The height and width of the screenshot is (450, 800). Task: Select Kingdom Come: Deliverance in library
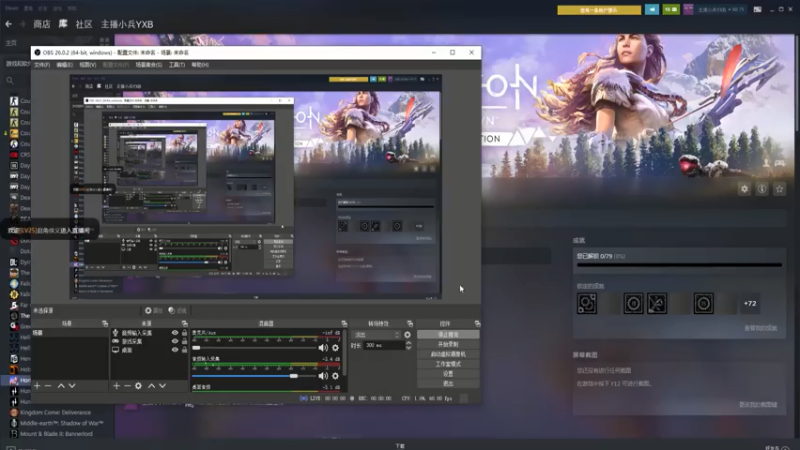[55, 412]
